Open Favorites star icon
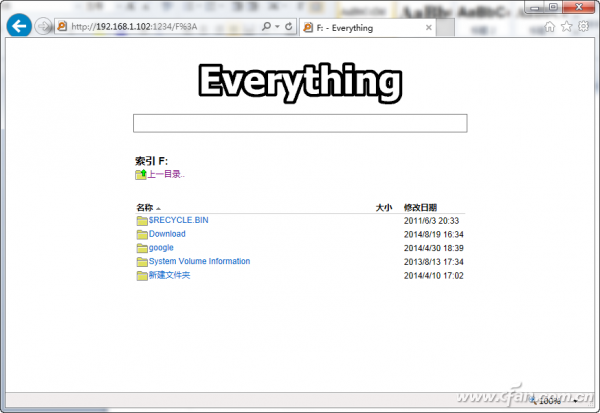 [x=566, y=26]
